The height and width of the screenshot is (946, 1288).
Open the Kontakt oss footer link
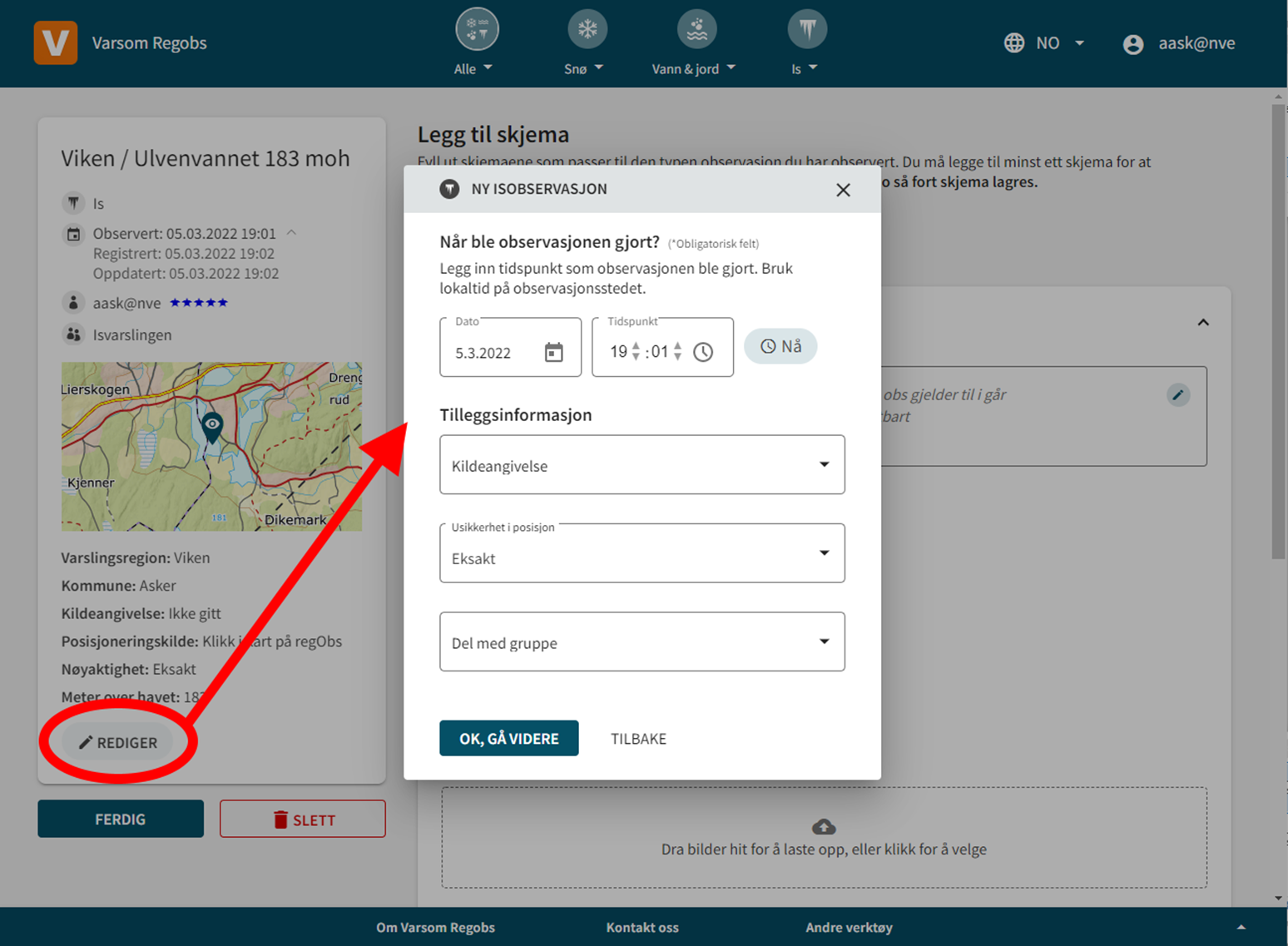tap(642, 927)
